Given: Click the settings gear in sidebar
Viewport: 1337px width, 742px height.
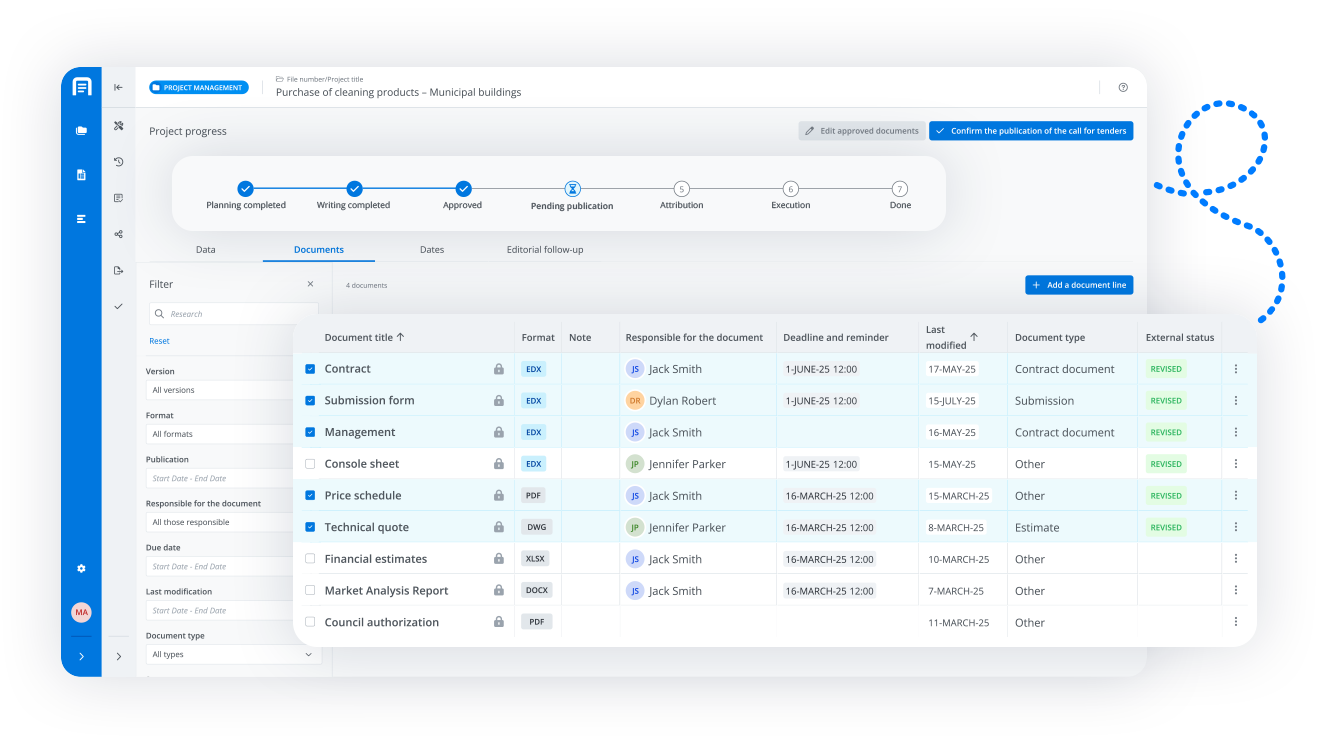Looking at the screenshot, I should (81, 568).
